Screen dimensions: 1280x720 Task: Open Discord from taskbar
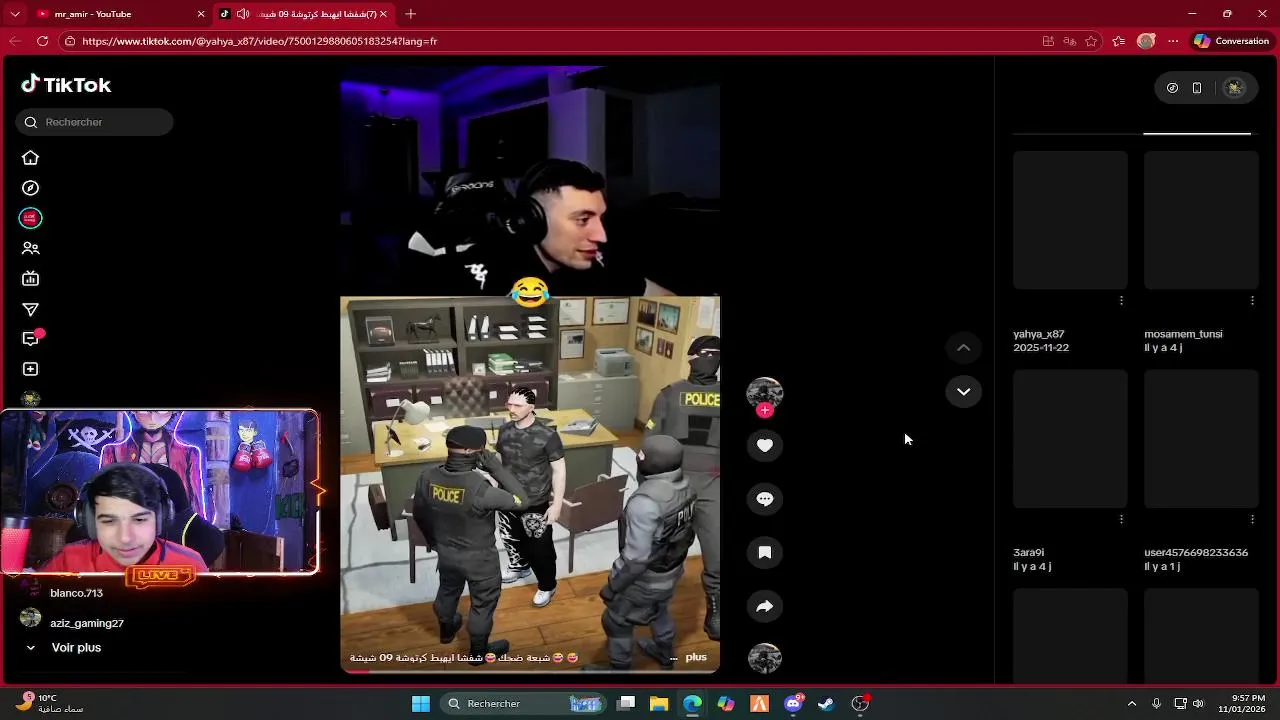794,704
